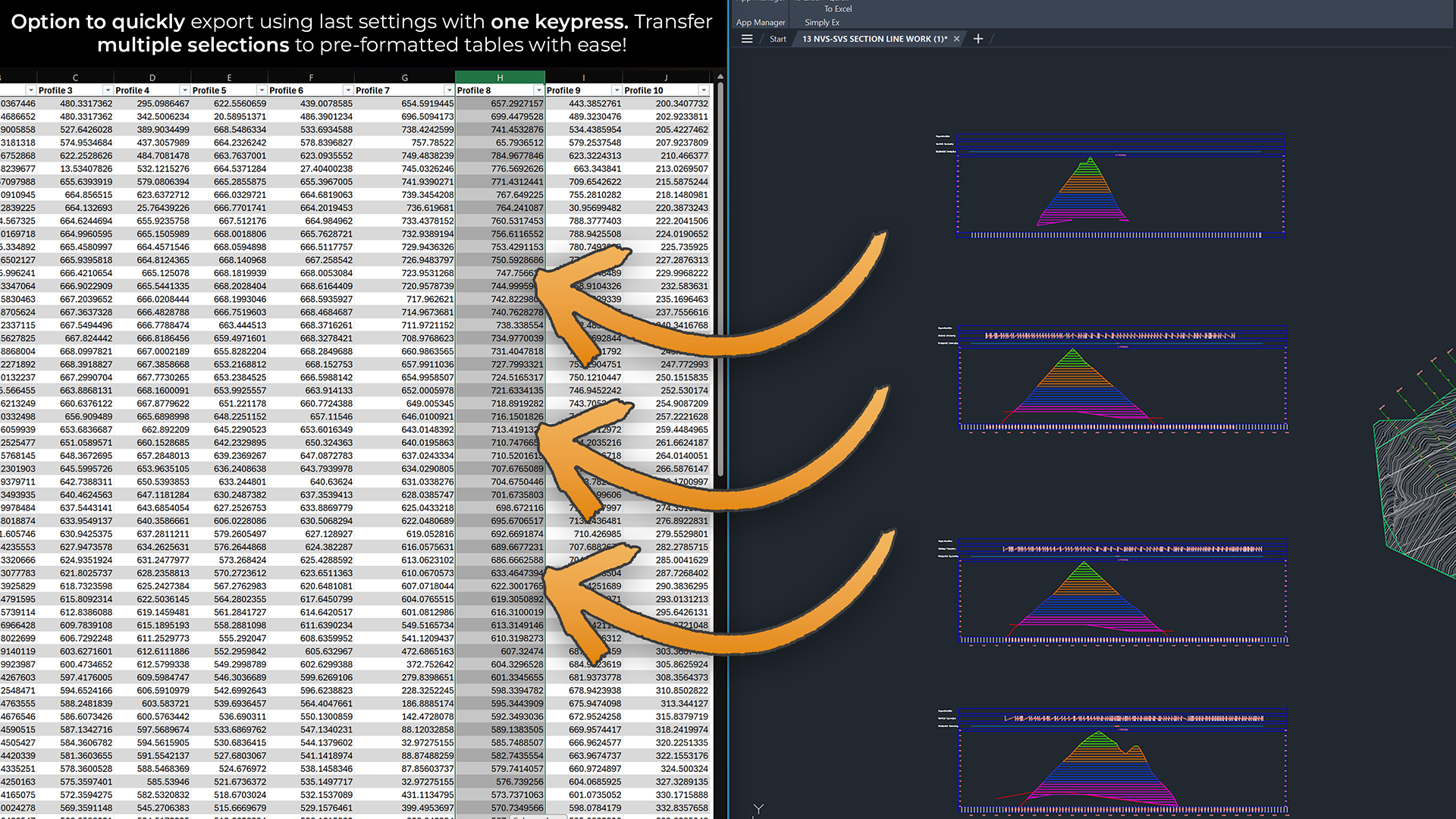Screen dimensions: 1456x819
Task: Open the Profile 6 filter dropdown arrow
Action: coord(348,90)
